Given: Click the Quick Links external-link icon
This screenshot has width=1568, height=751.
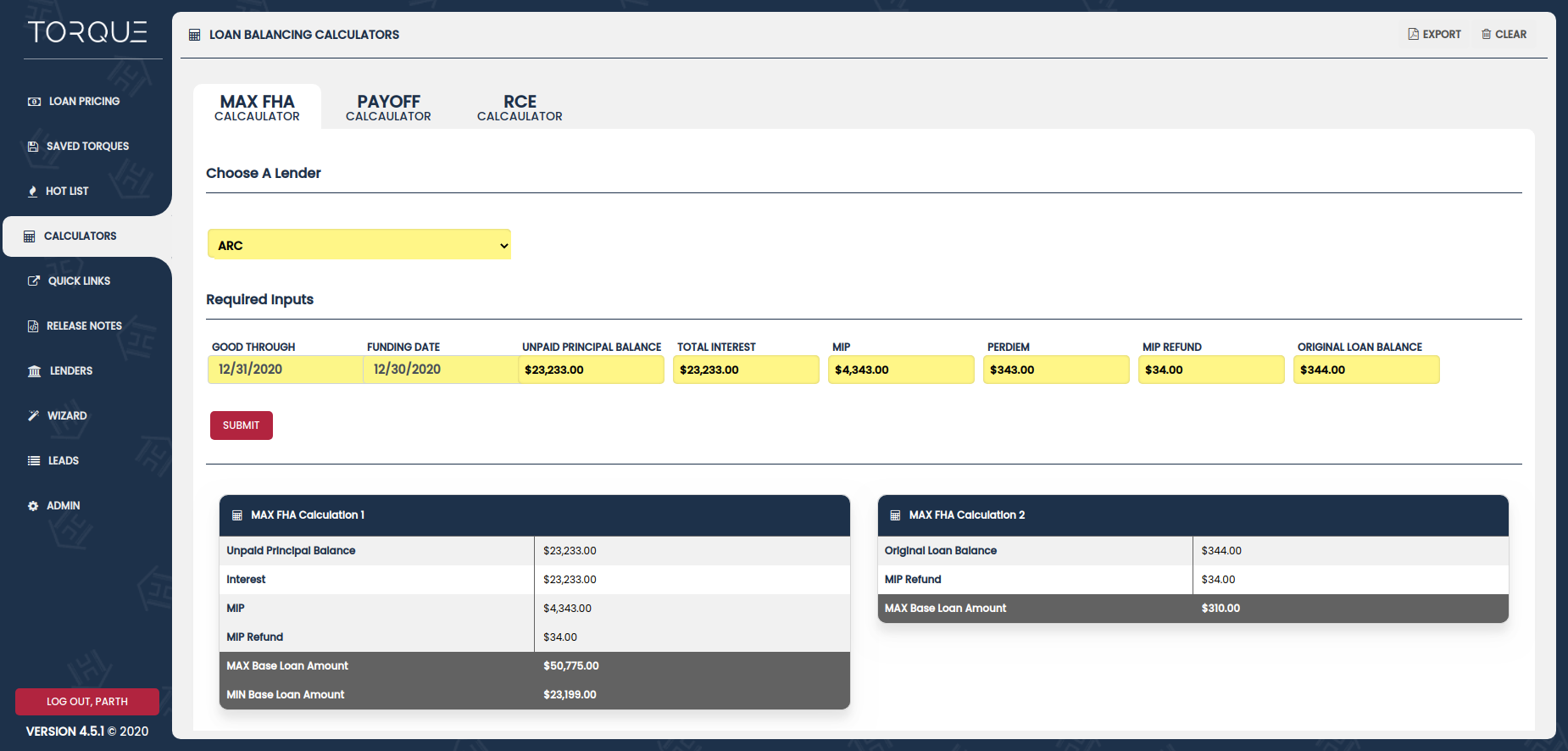Looking at the screenshot, I should tap(34, 281).
